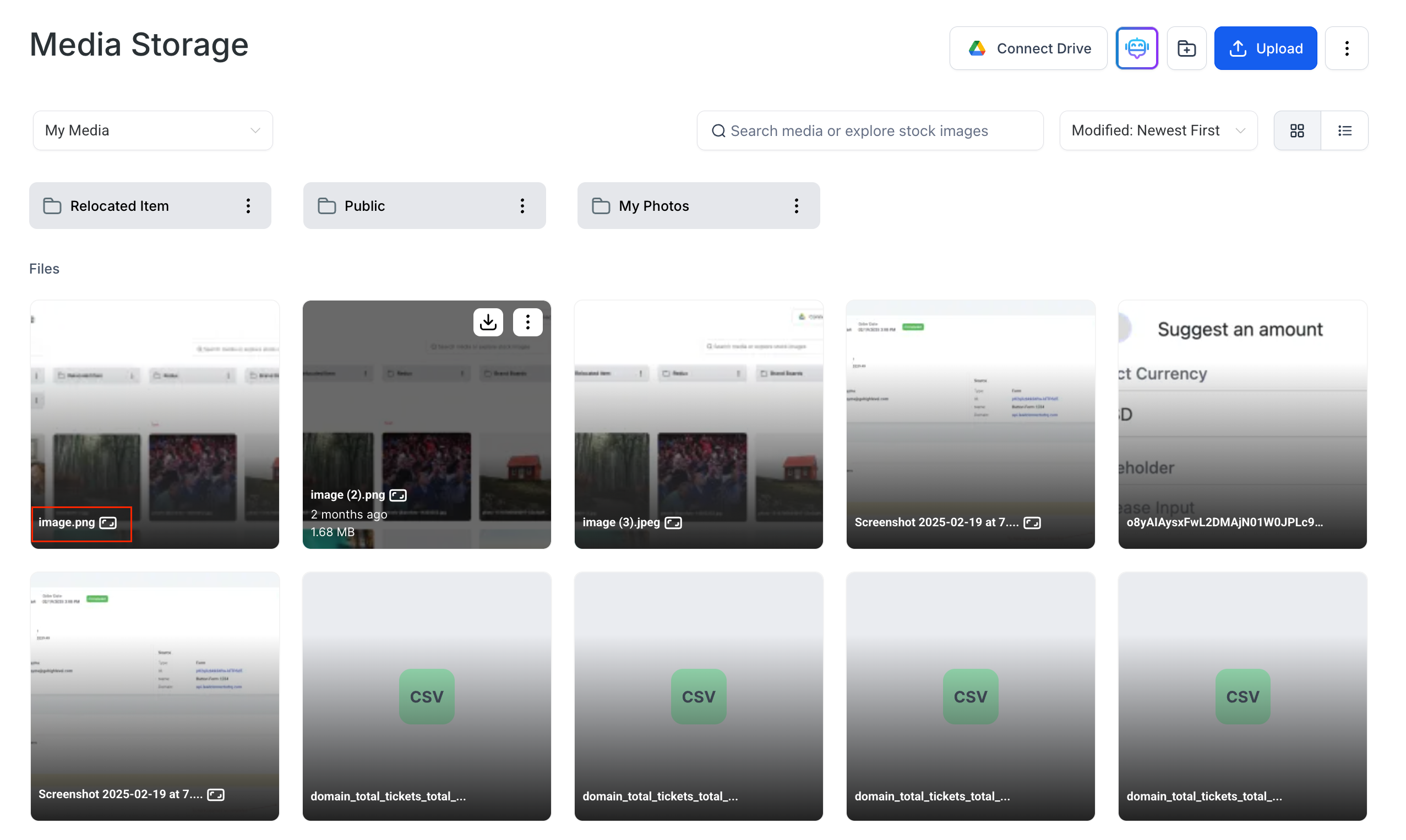This screenshot has height=840, width=1406.
Task: Expand the My Media dropdown
Action: pyautogui.click(x=152, y=131)
